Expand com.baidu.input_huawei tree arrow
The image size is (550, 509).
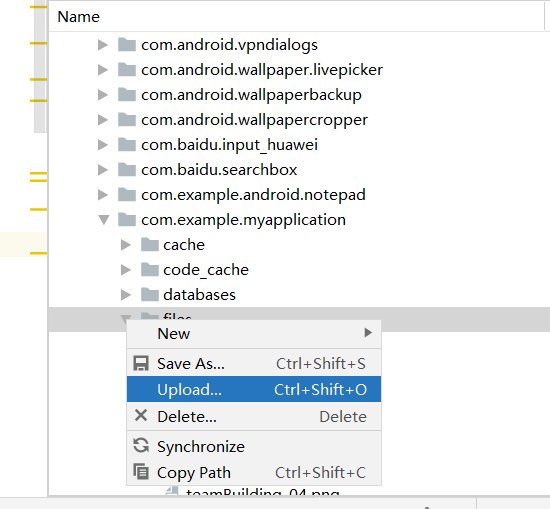102,145
